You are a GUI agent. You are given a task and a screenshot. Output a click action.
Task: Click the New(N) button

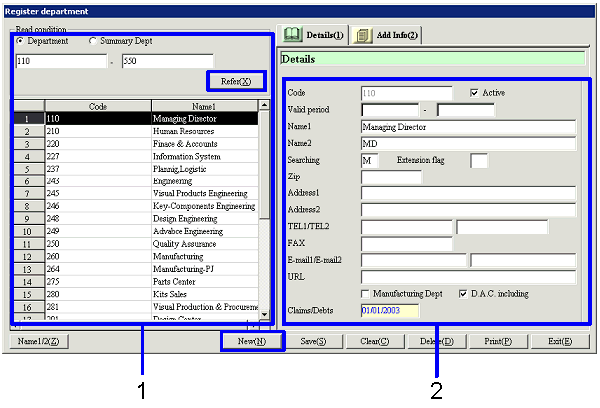[x=252, y=341]
